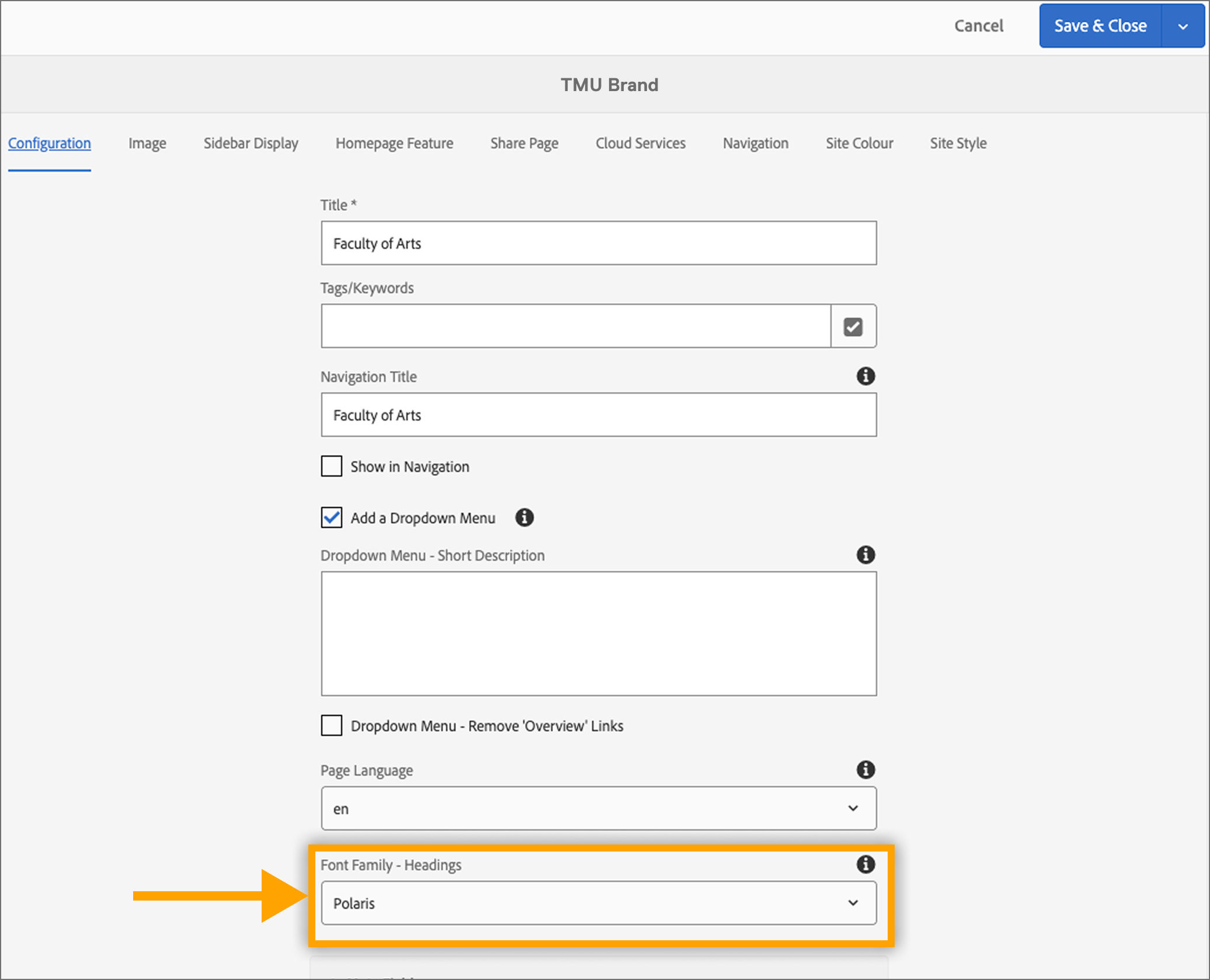
Task: Open the Navigation Title info tooltip
Action: pos(866,376)
